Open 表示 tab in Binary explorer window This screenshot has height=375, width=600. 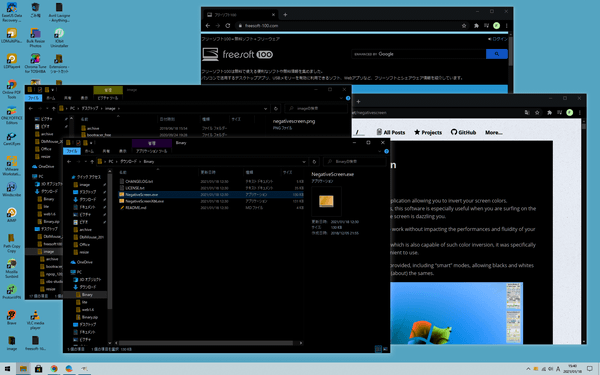(122, 151)
